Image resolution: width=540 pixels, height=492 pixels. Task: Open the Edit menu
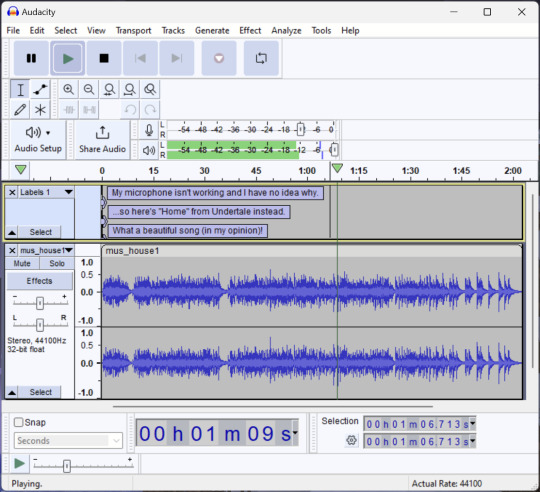[37, 31]
